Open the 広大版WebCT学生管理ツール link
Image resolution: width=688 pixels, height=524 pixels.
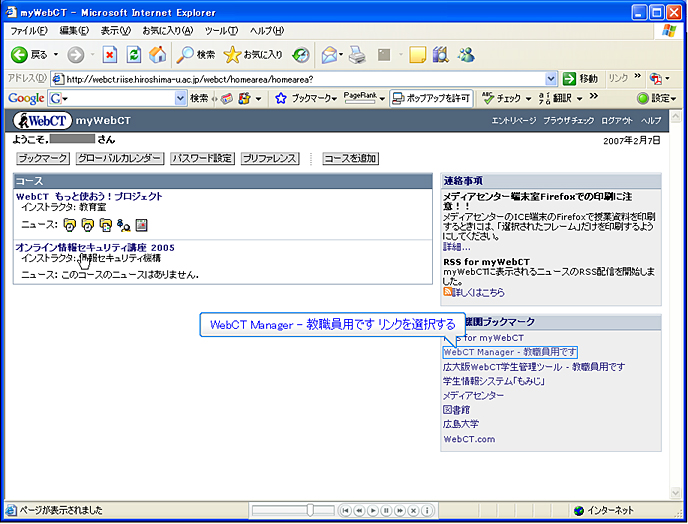click(534, 367)
